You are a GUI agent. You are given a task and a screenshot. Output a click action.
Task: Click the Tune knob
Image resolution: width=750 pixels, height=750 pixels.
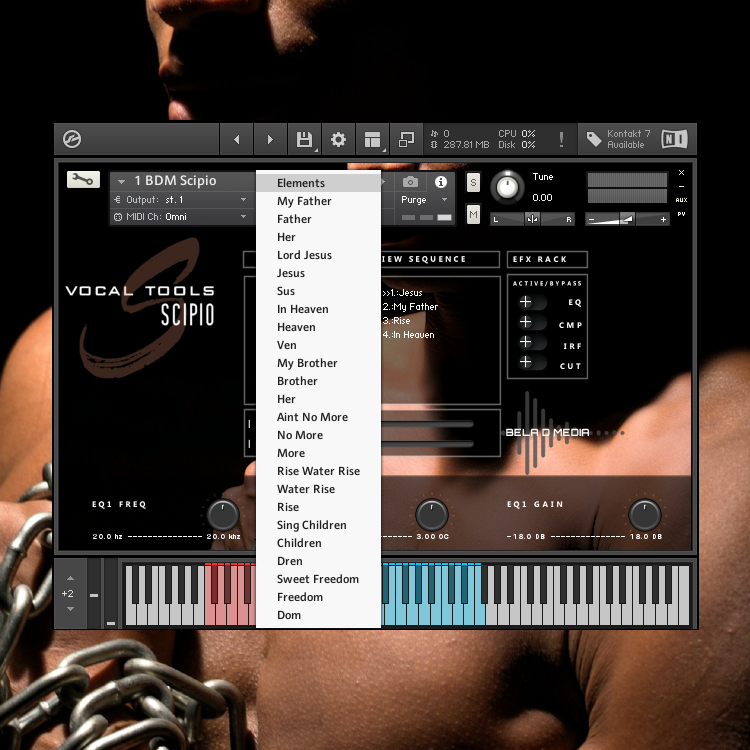point(507,187)
